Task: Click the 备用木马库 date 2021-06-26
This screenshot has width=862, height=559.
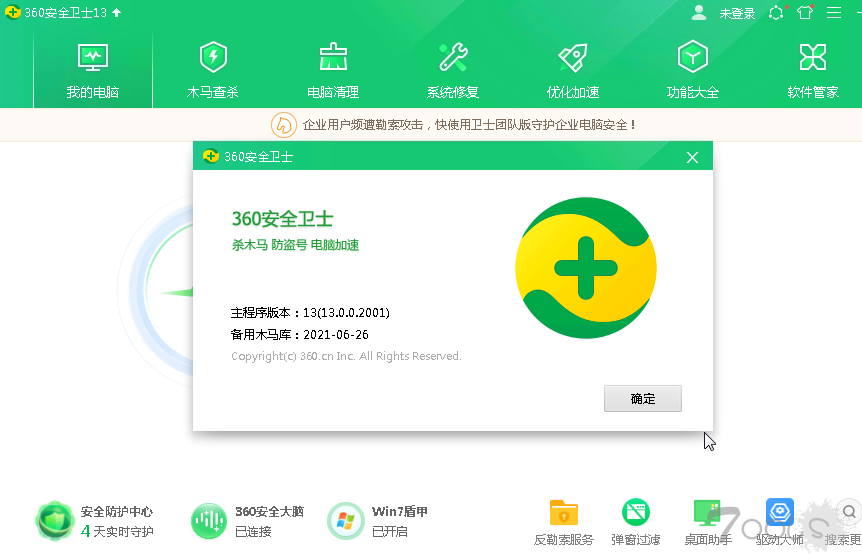Action: (x=336, y=335)
